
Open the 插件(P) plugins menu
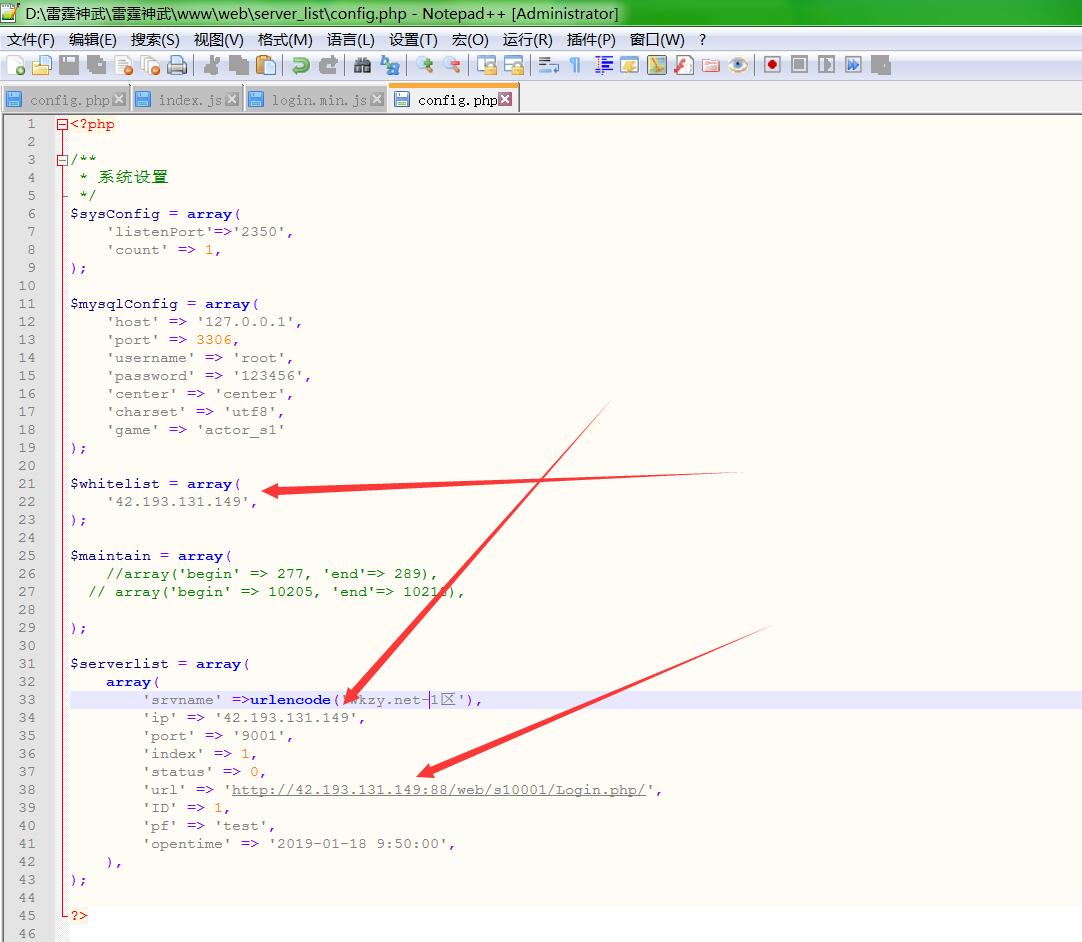[x=591, y=39]
